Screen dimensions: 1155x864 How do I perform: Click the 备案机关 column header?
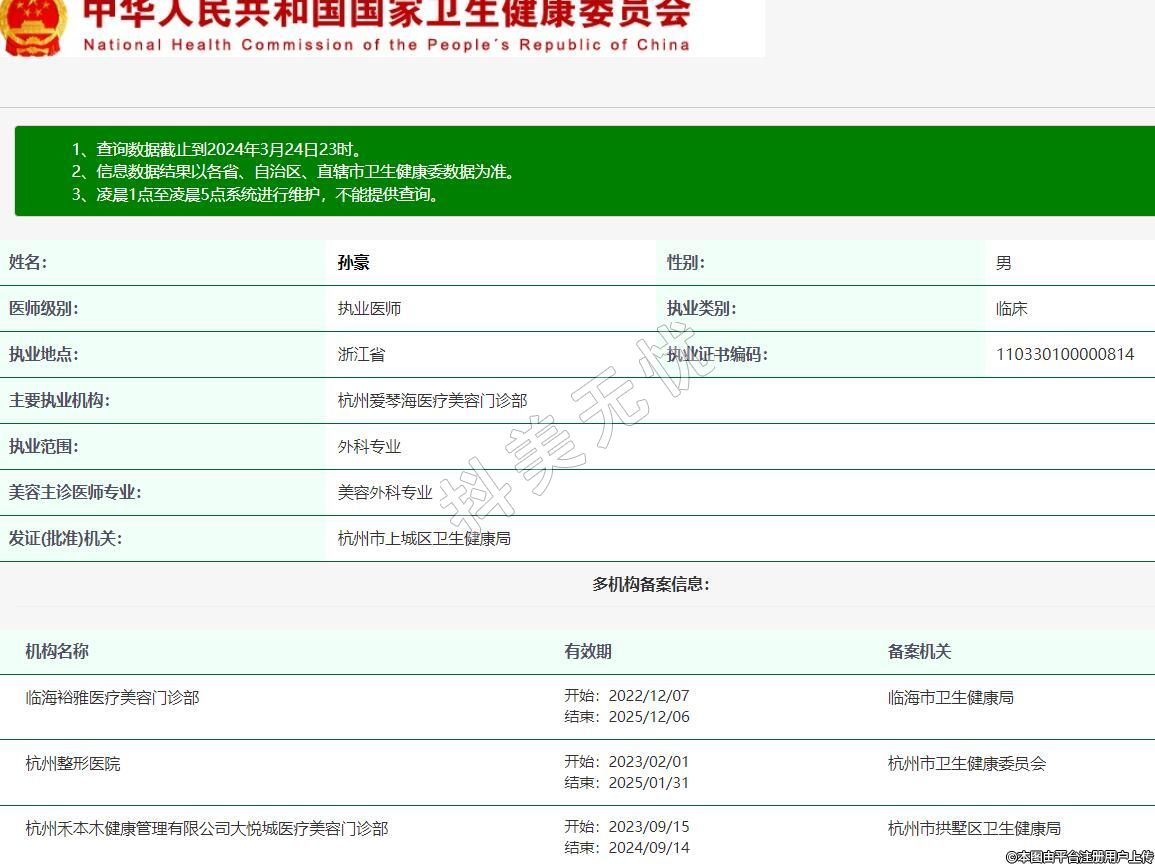click(919, 651)
